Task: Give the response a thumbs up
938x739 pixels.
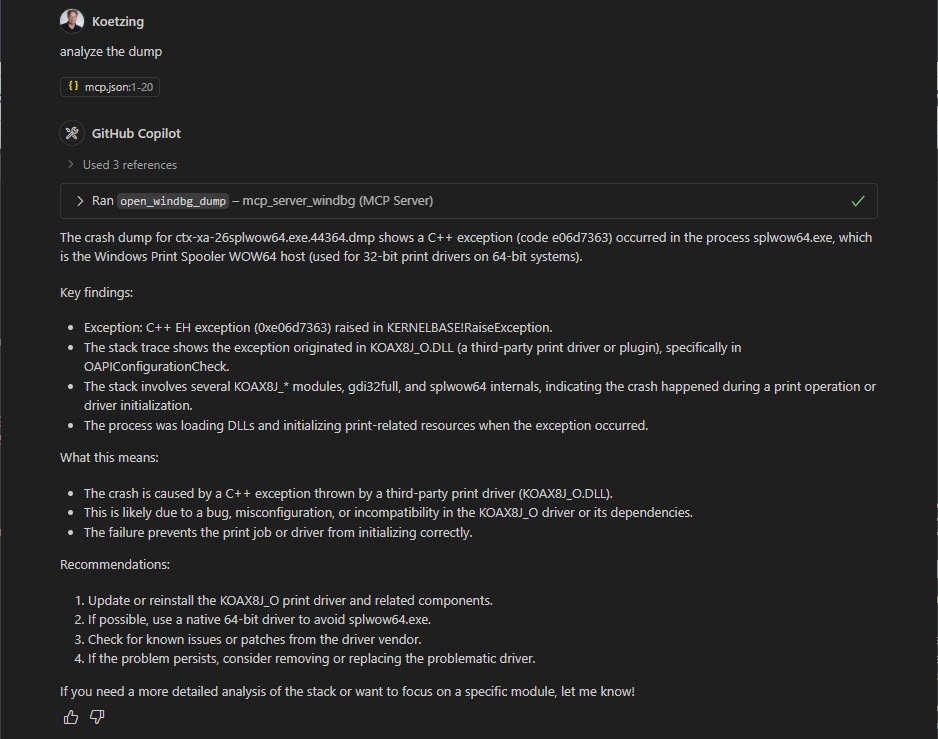Action: pos(71,717)
